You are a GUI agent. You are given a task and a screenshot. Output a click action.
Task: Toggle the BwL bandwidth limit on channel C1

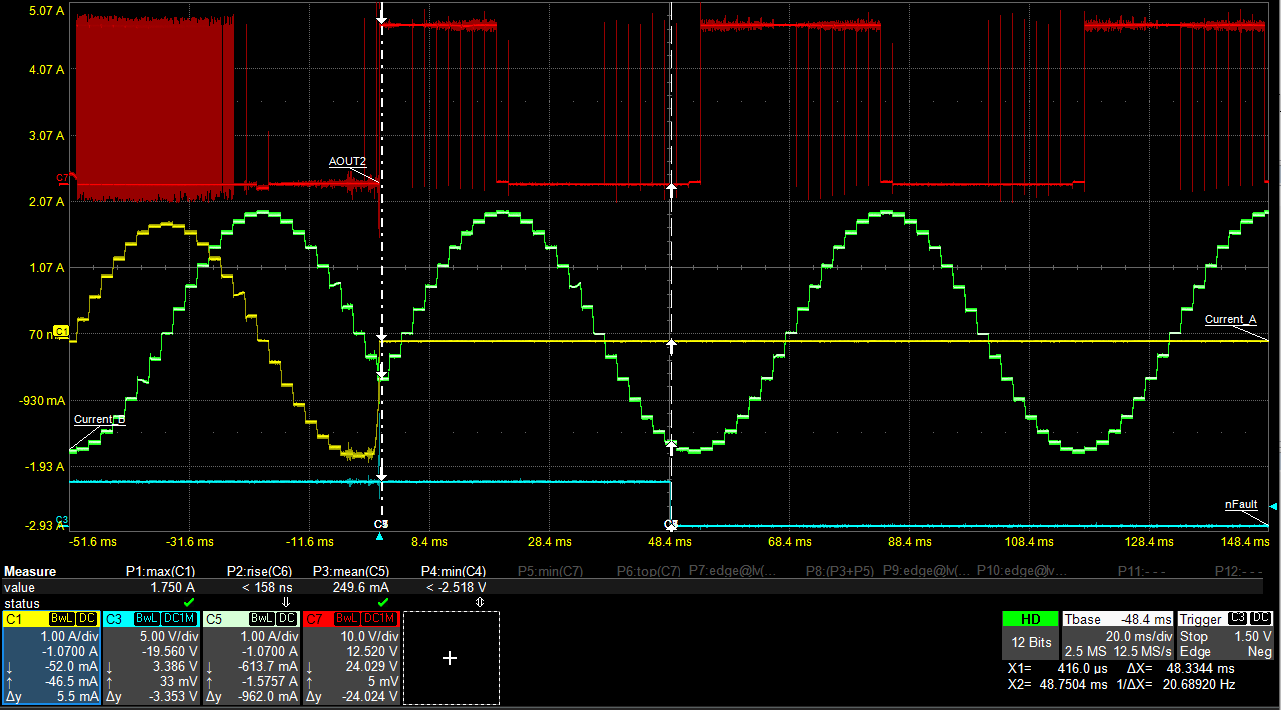(61, 617)
